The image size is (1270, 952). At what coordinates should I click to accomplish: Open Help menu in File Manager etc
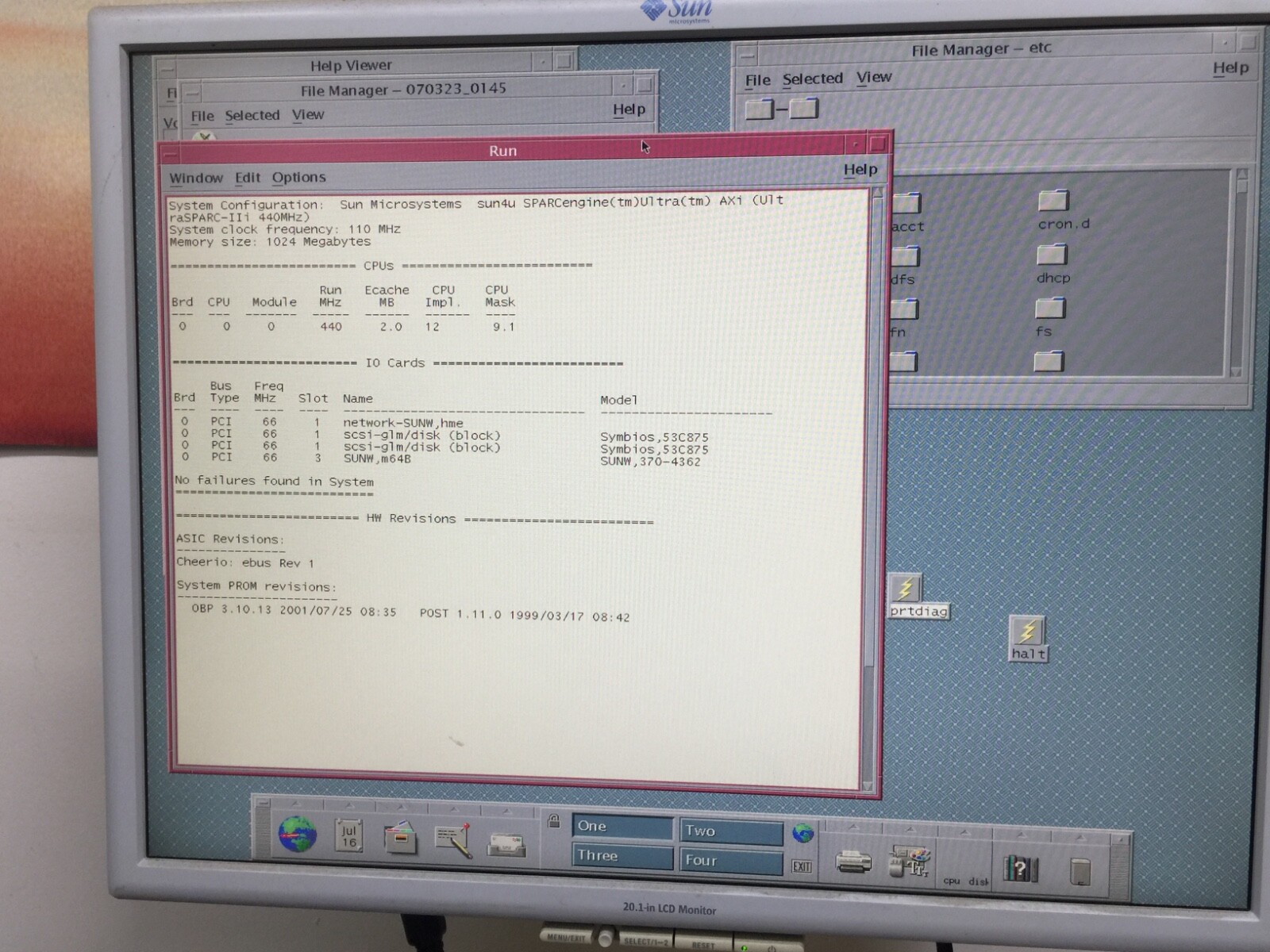click(1230, 68)
